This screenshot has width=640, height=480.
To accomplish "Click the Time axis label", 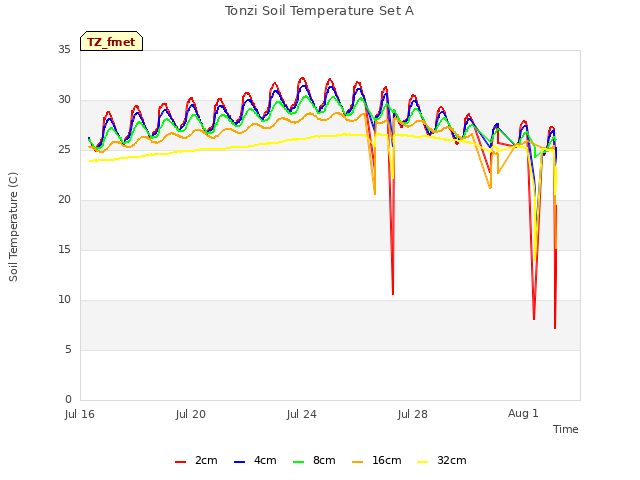I will [x=566, y=429].
